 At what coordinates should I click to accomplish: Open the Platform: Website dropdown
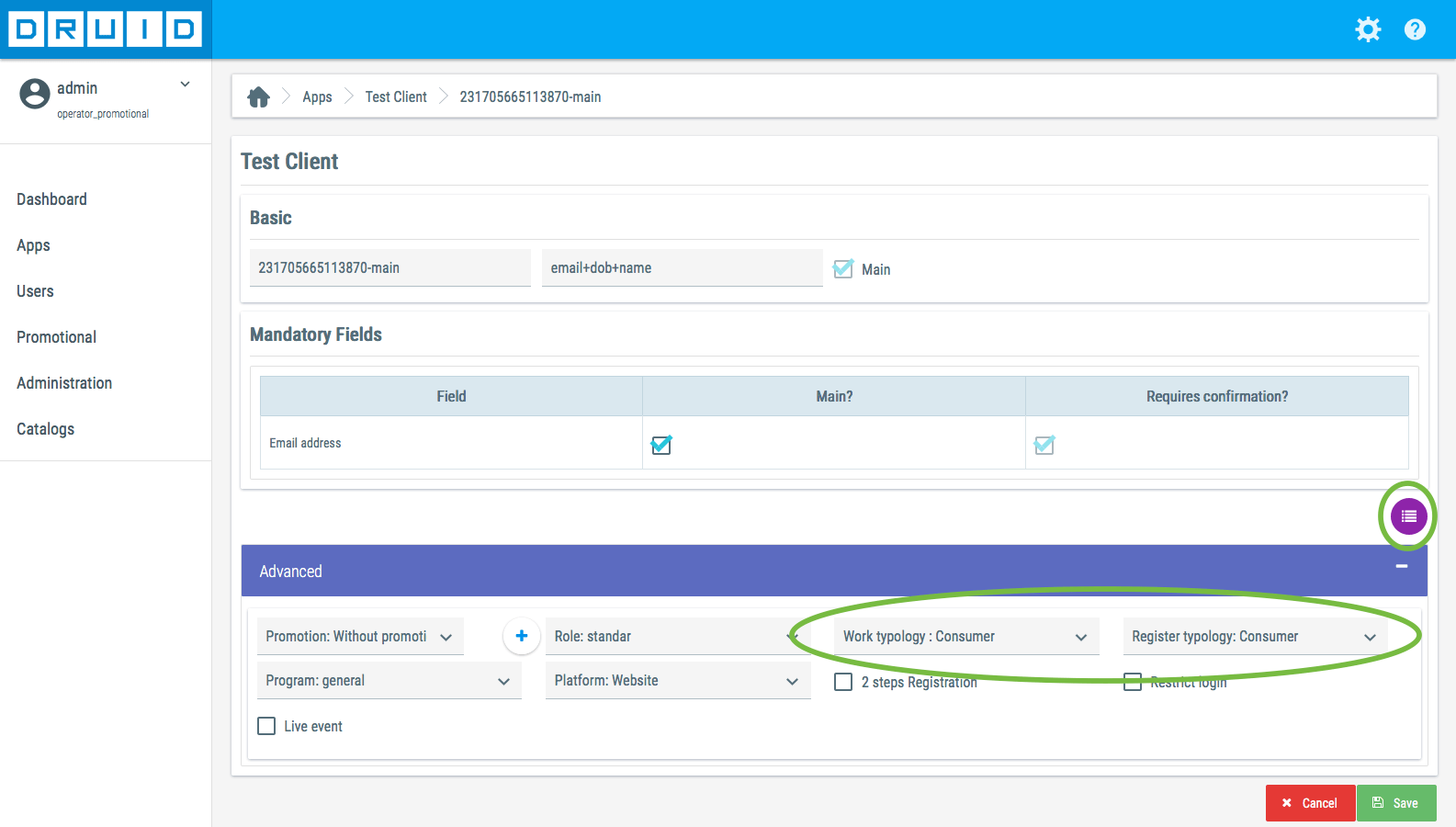point(677,681)
